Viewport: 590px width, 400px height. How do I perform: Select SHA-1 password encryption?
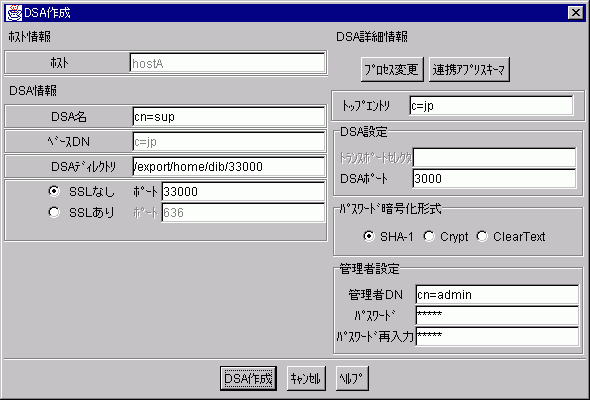pyautogui.click(x=369, y=236)
